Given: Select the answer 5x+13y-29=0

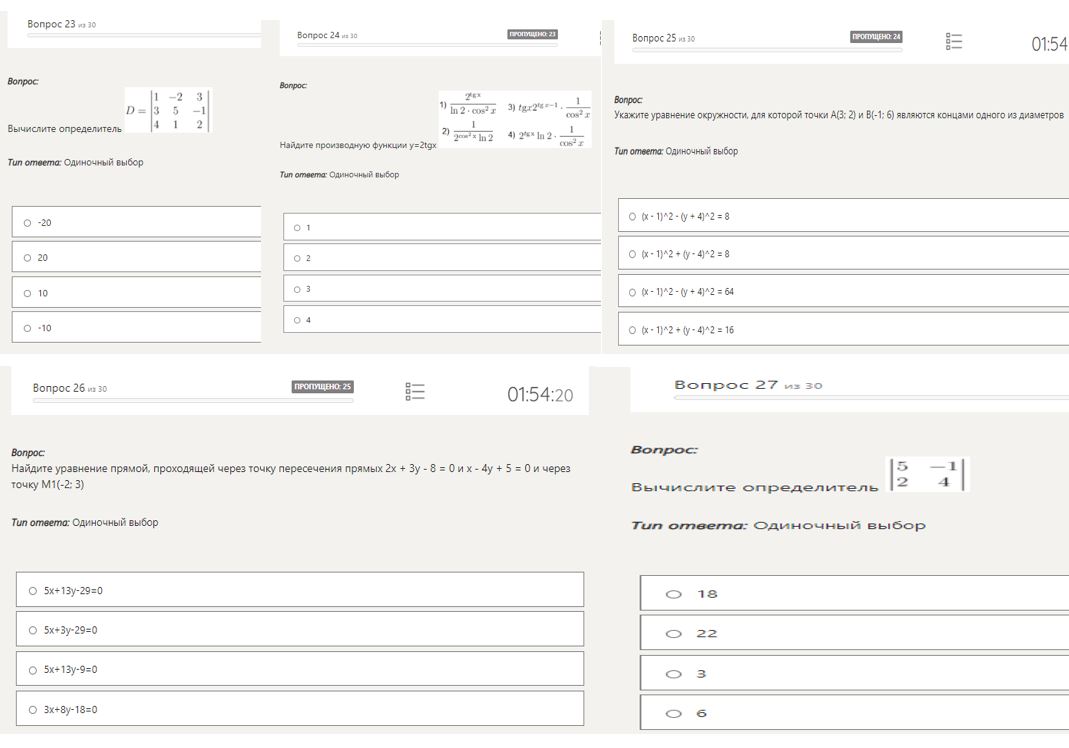Looking at the screenshot, I should 33,590.
